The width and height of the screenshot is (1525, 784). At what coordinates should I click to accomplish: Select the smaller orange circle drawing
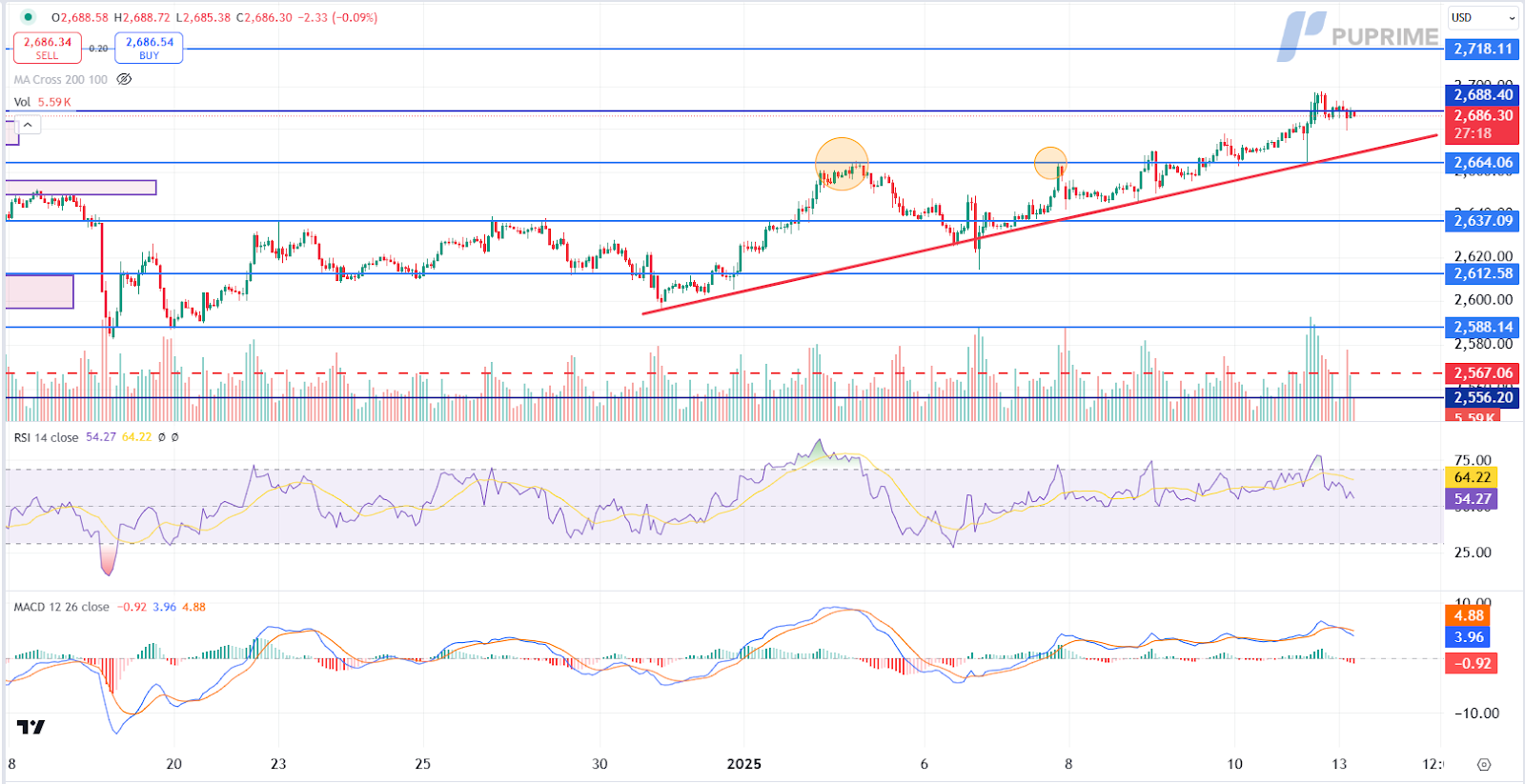pos(1050,163)
